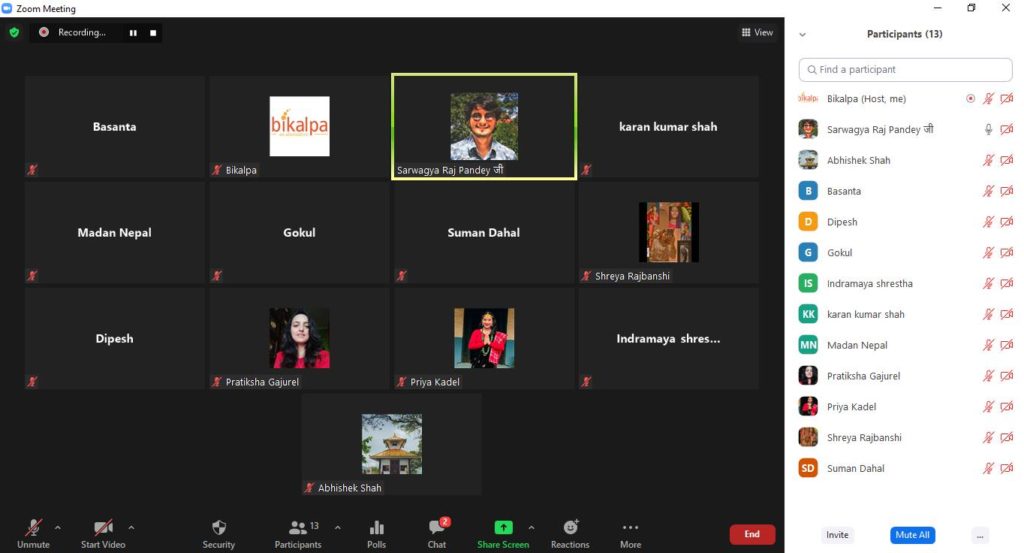This screenshot has height=553, width=1024.
Task: Start Video from the toolbar
Action: point(103,528)
